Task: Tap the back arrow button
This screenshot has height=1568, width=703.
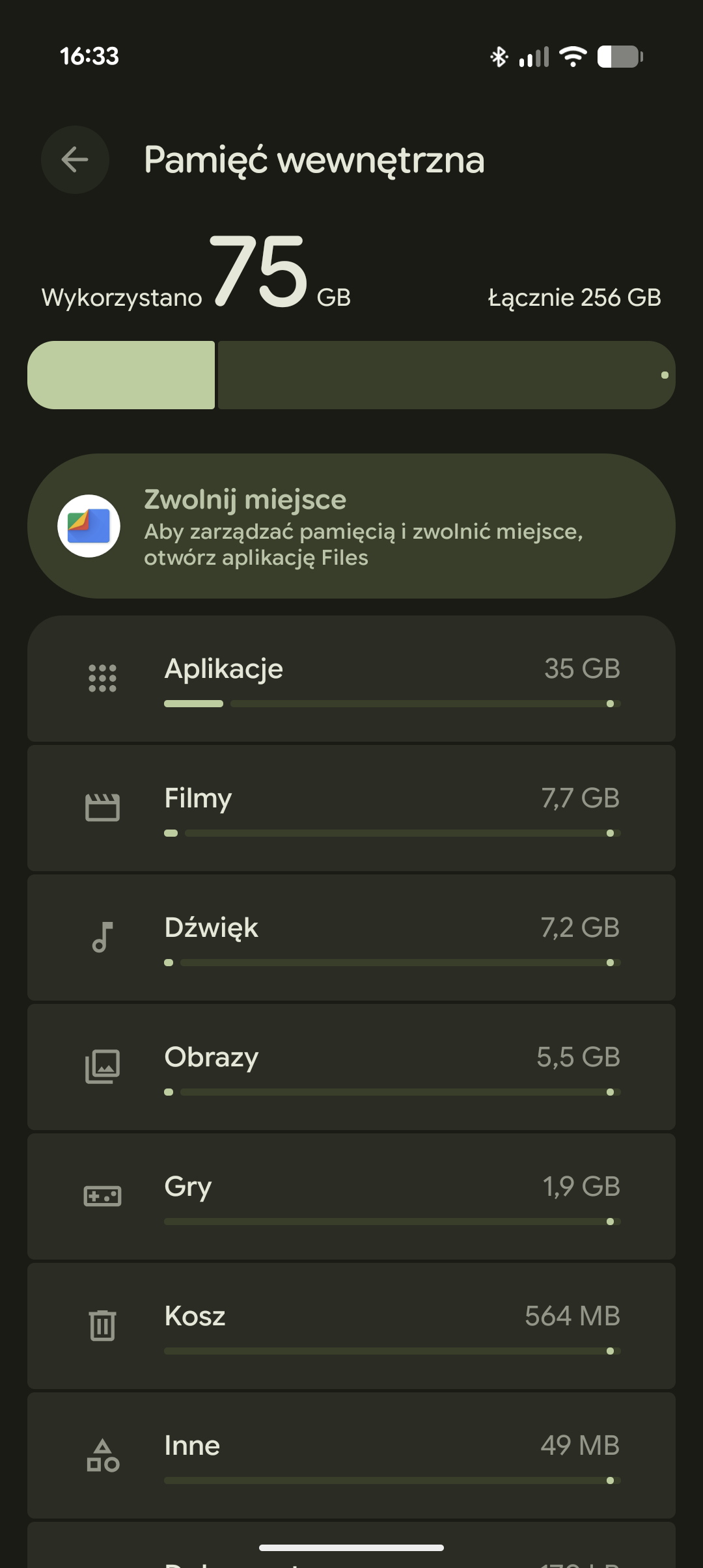Action: click(x=75, y=159)
